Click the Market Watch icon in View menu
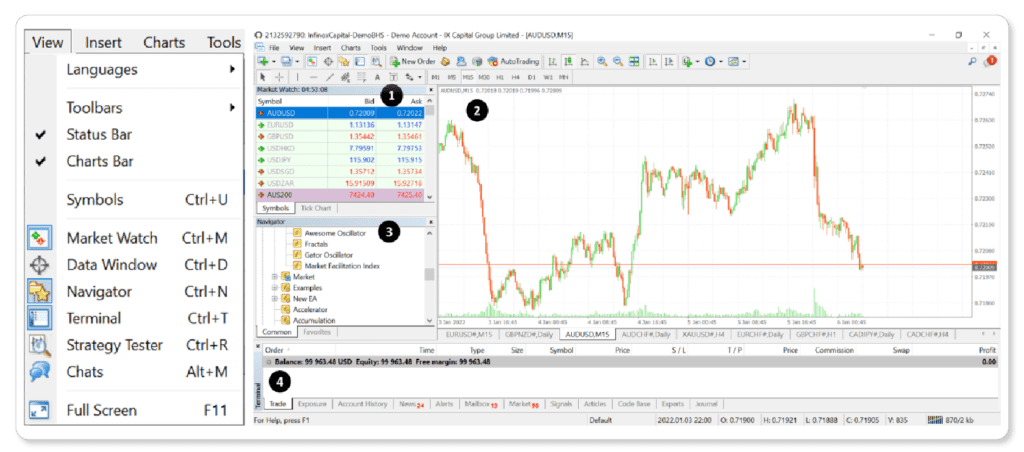Screen dimensions: 1024x452 [x=39, y=238]
